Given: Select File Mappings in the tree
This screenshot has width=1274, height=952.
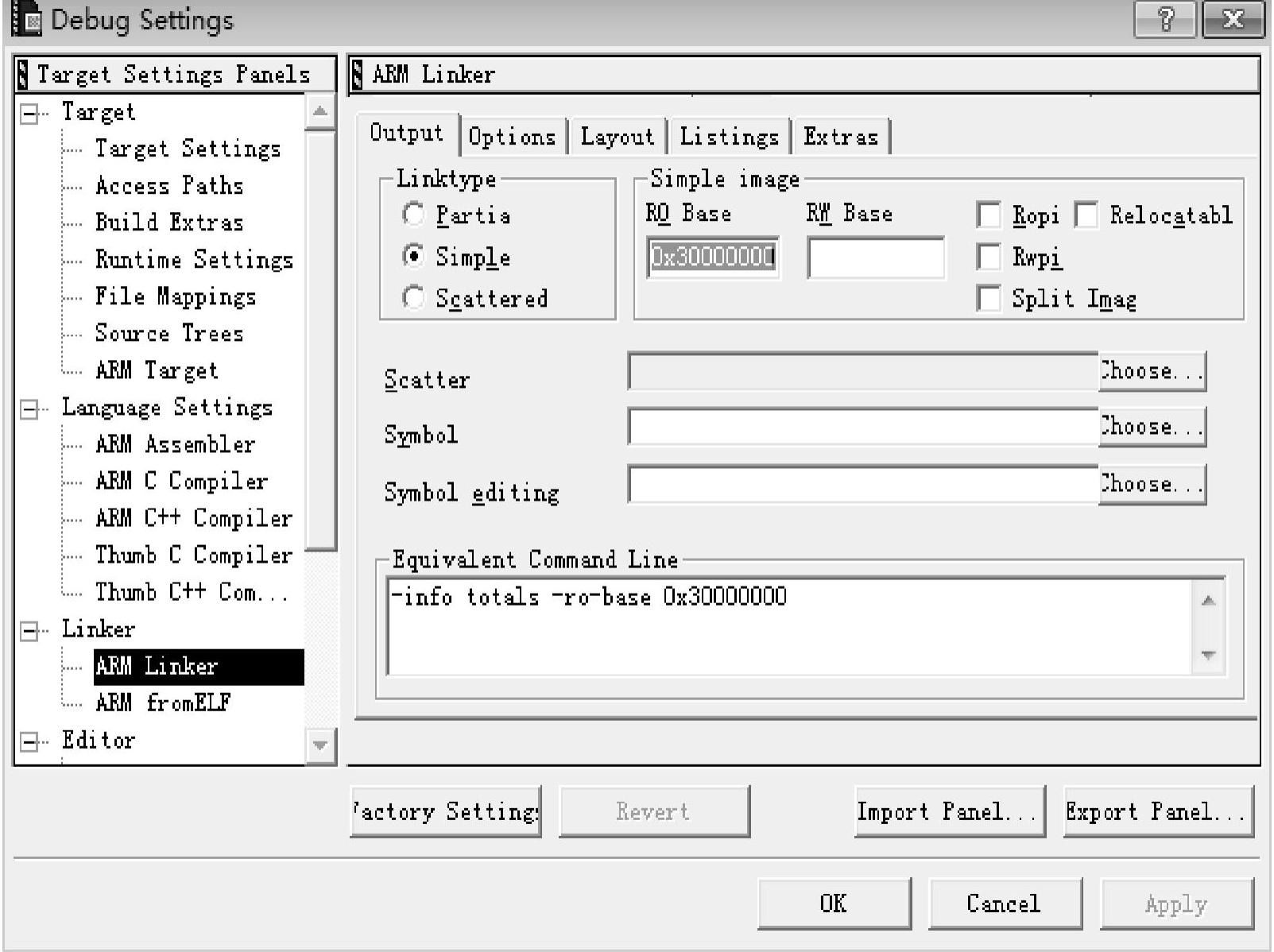Looking at the screenshot, I should coord(176,296).
